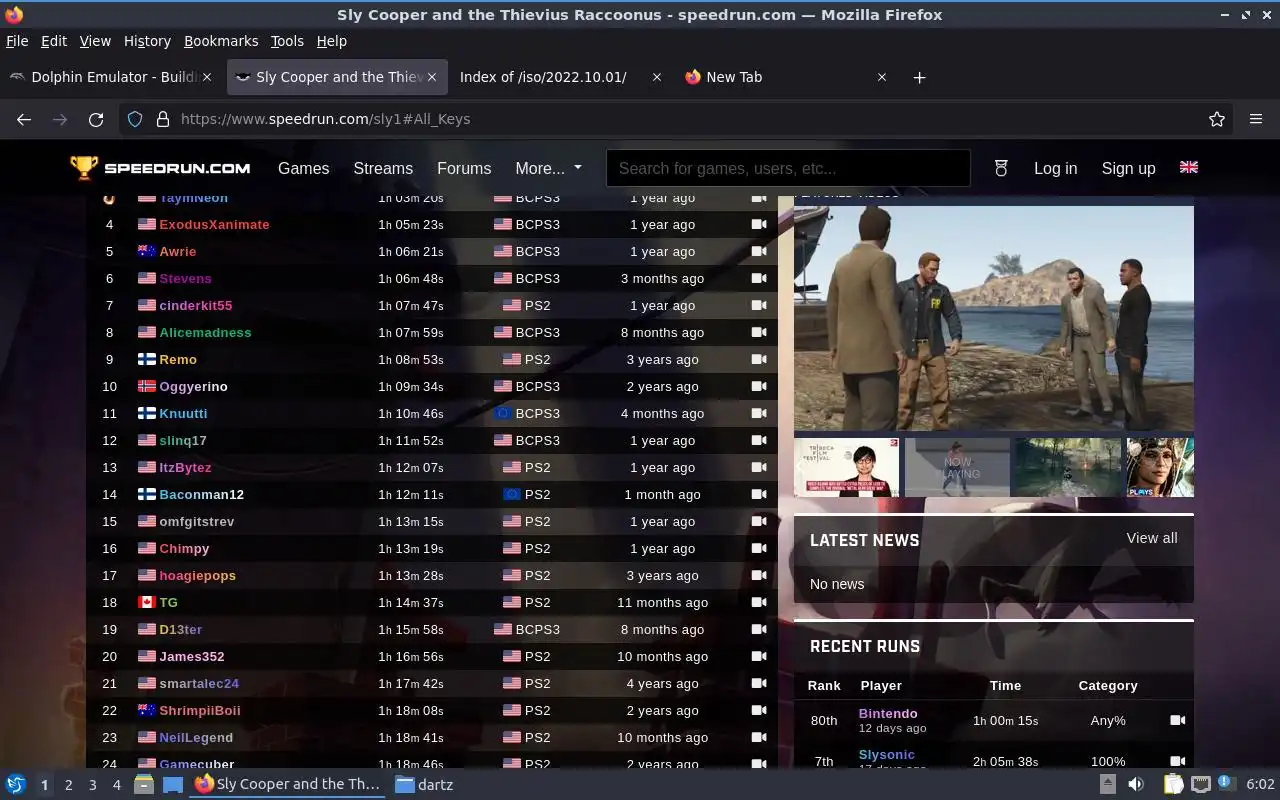Click the video icon in Alicemadness' row
The image size is (1280, 800).
click(x=759, y=332)
